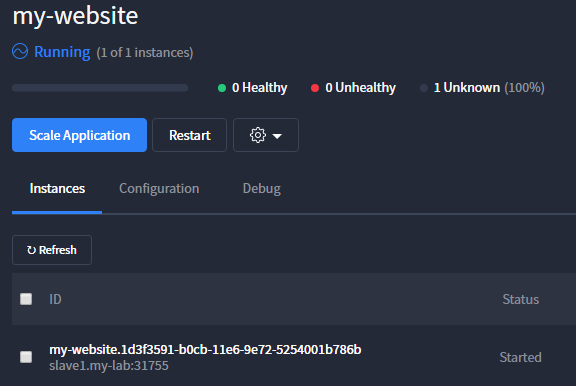
Task: Click the Started status cell
Action: 520,357
